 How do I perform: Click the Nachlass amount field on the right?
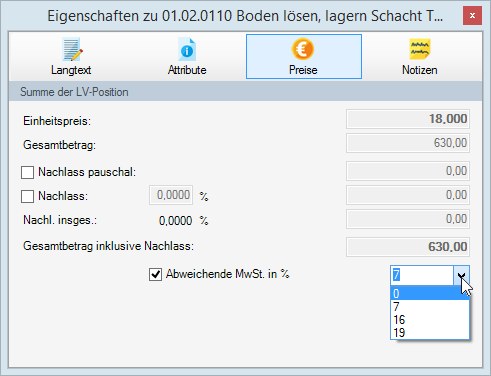coord(408,195)
